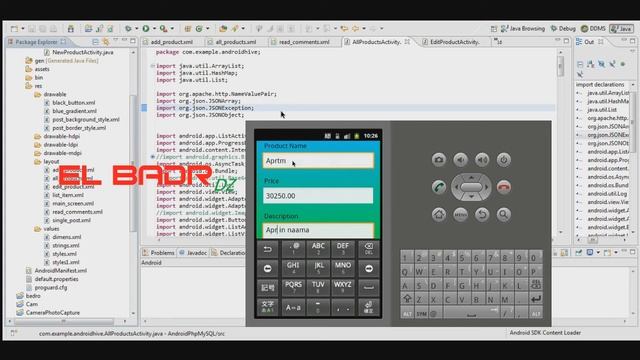Click the code editor vertical scrollbar

(560, 65)
